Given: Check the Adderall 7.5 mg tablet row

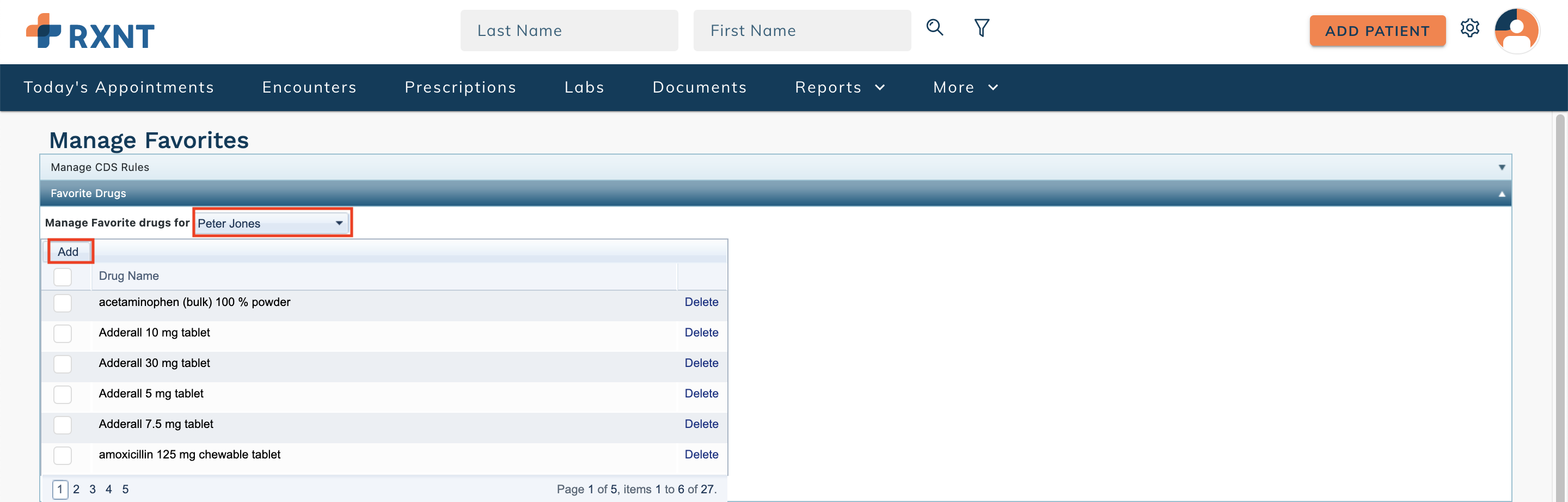Looking at the screenshot, I should click(x=63, y=425).
